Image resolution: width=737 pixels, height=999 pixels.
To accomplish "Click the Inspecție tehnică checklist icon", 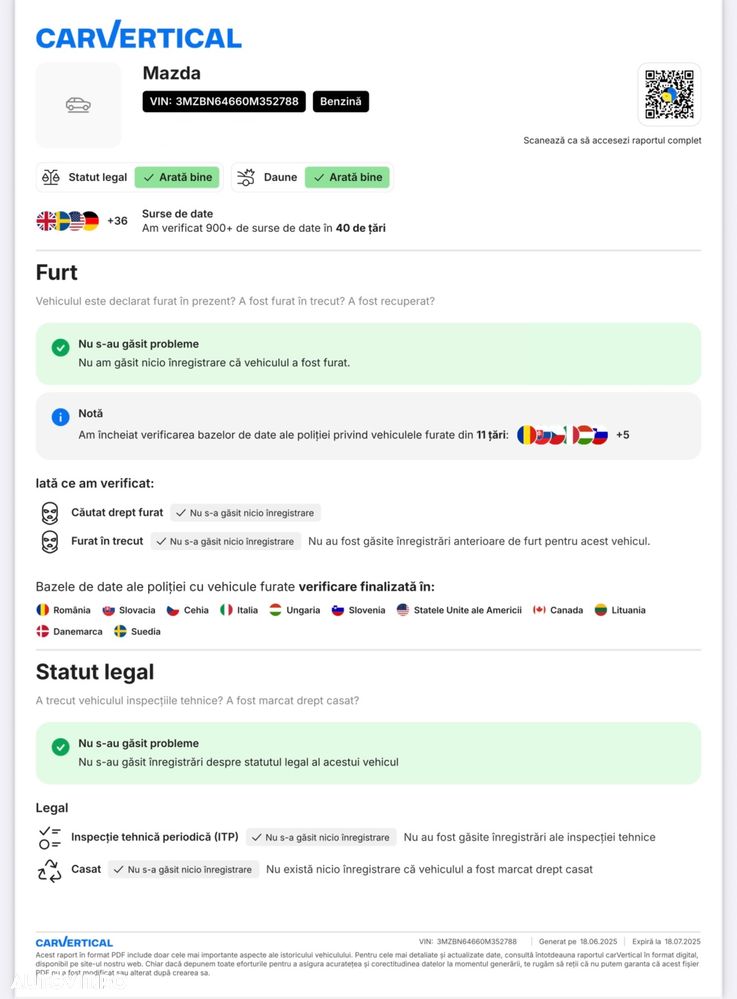I will (x=50, y=837).
